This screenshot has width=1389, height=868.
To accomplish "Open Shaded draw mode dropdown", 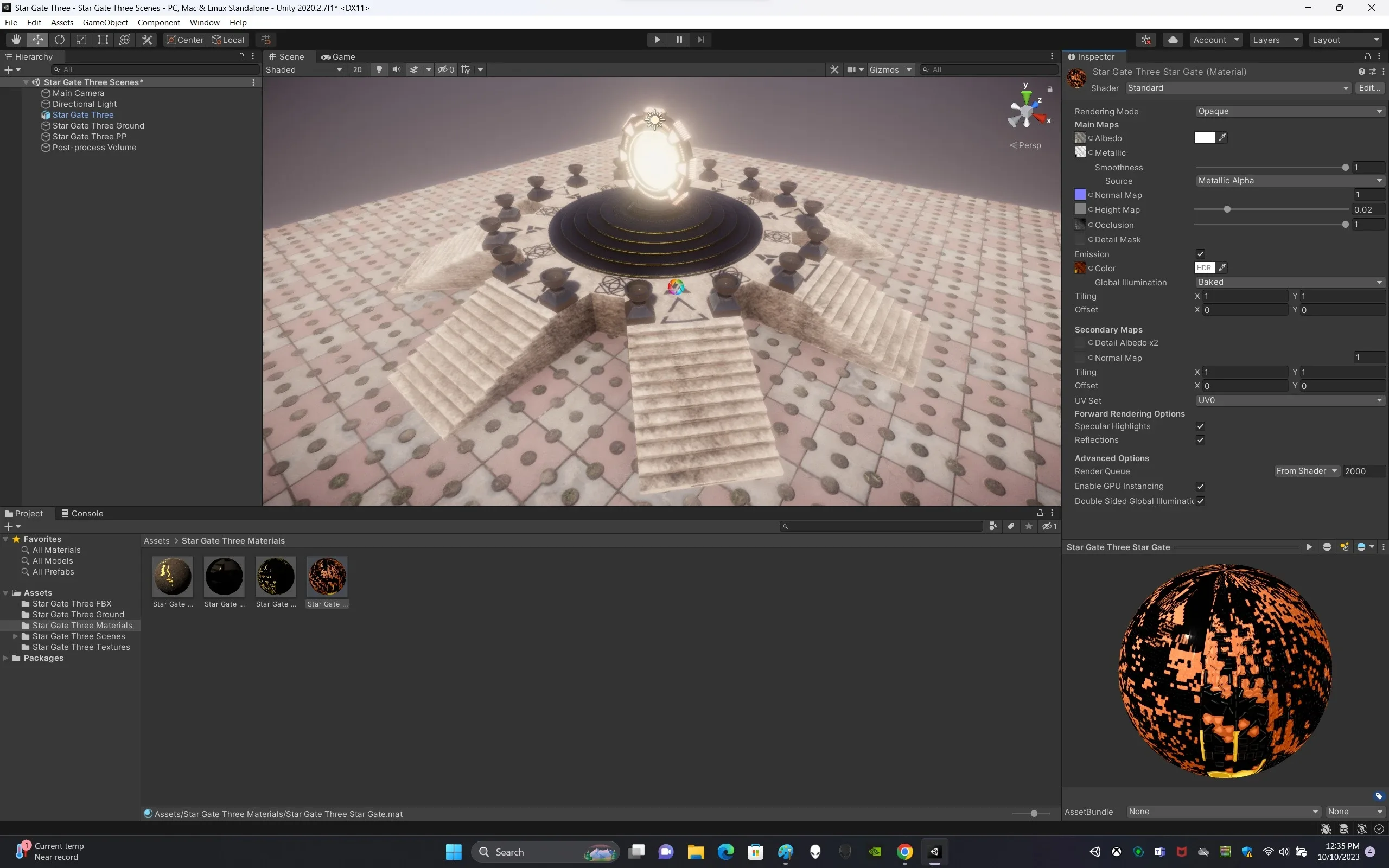I will pyautogui.click(x=304, y=69).
